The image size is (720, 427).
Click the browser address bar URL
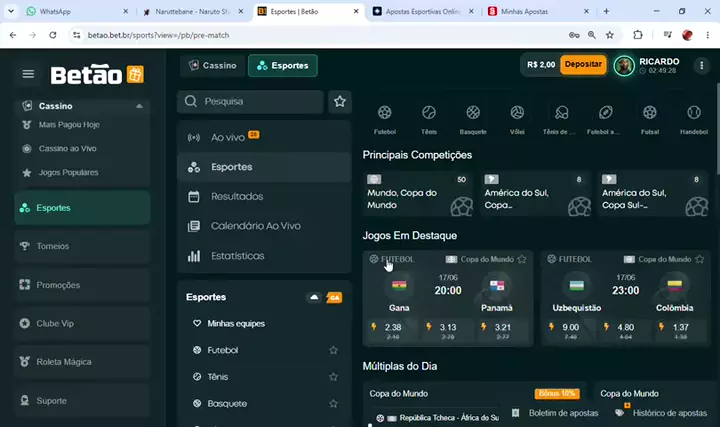pos(158,35)
